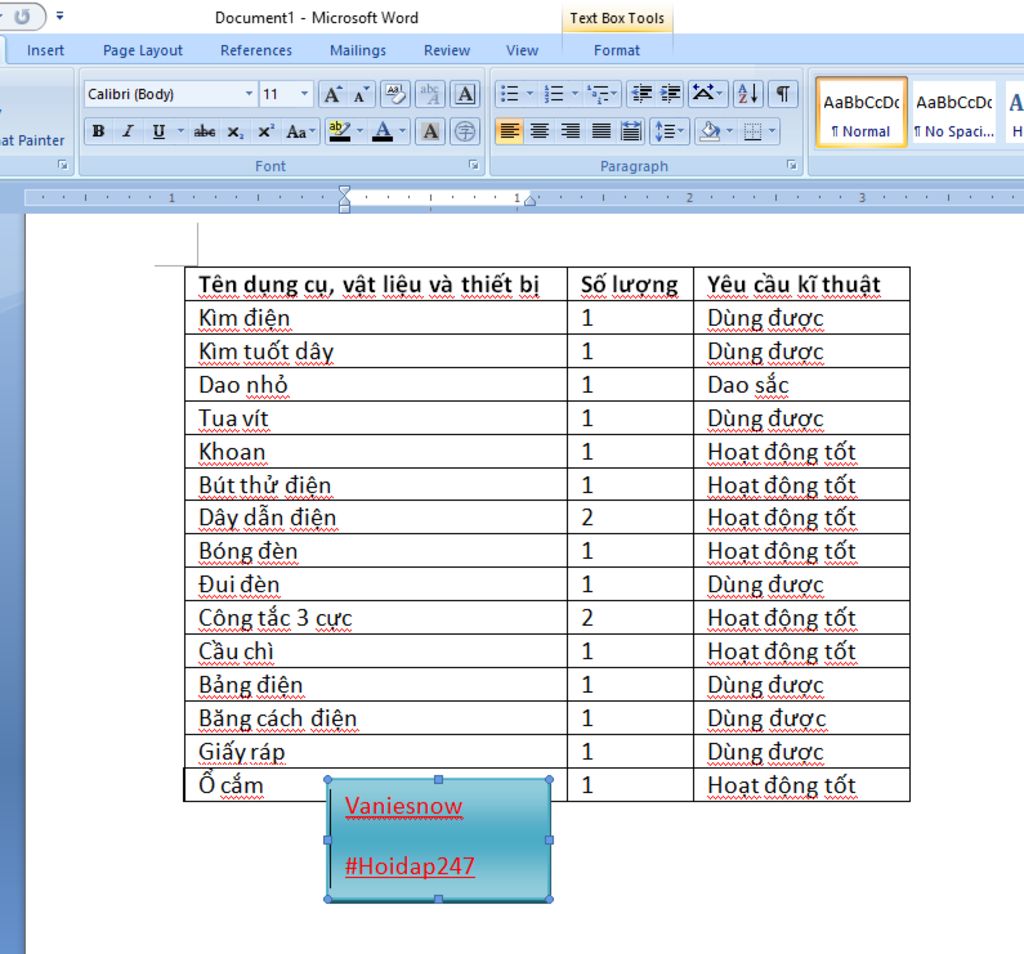The height and width of the screenshot is (954, 1024).
Task: Align text right
Action: click(570, 131)
